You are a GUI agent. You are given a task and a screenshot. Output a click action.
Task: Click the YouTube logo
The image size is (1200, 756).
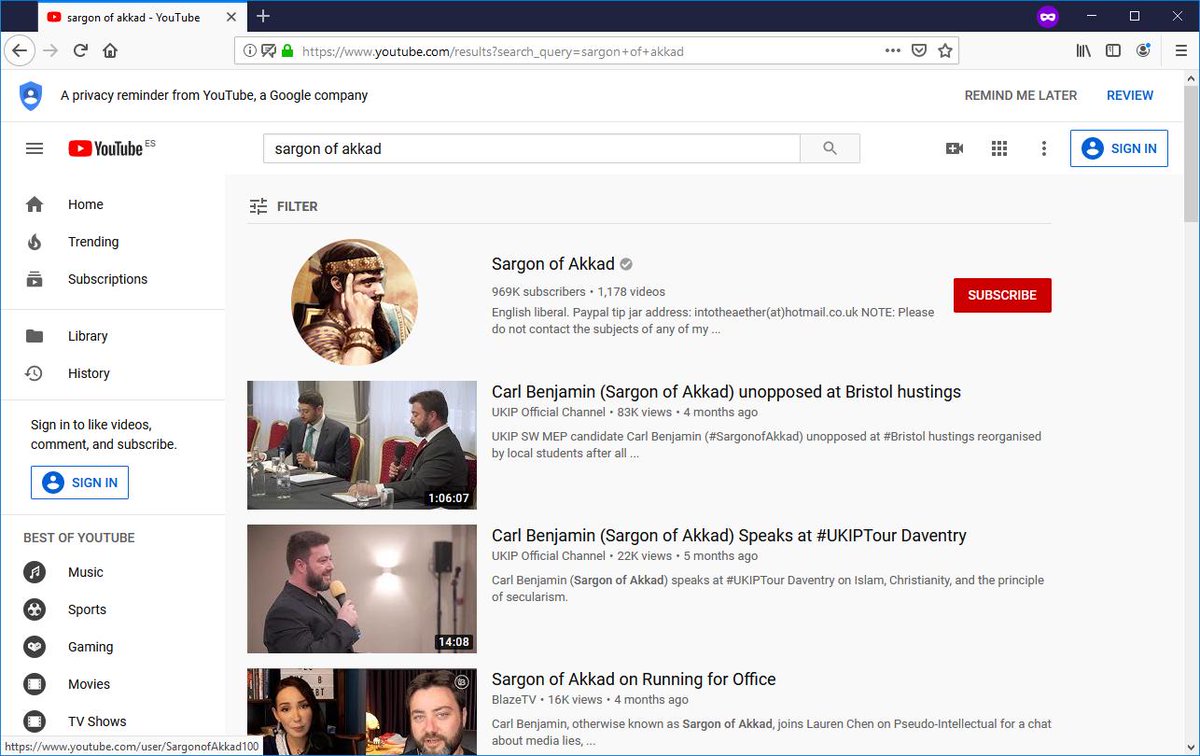pos(105,148)
